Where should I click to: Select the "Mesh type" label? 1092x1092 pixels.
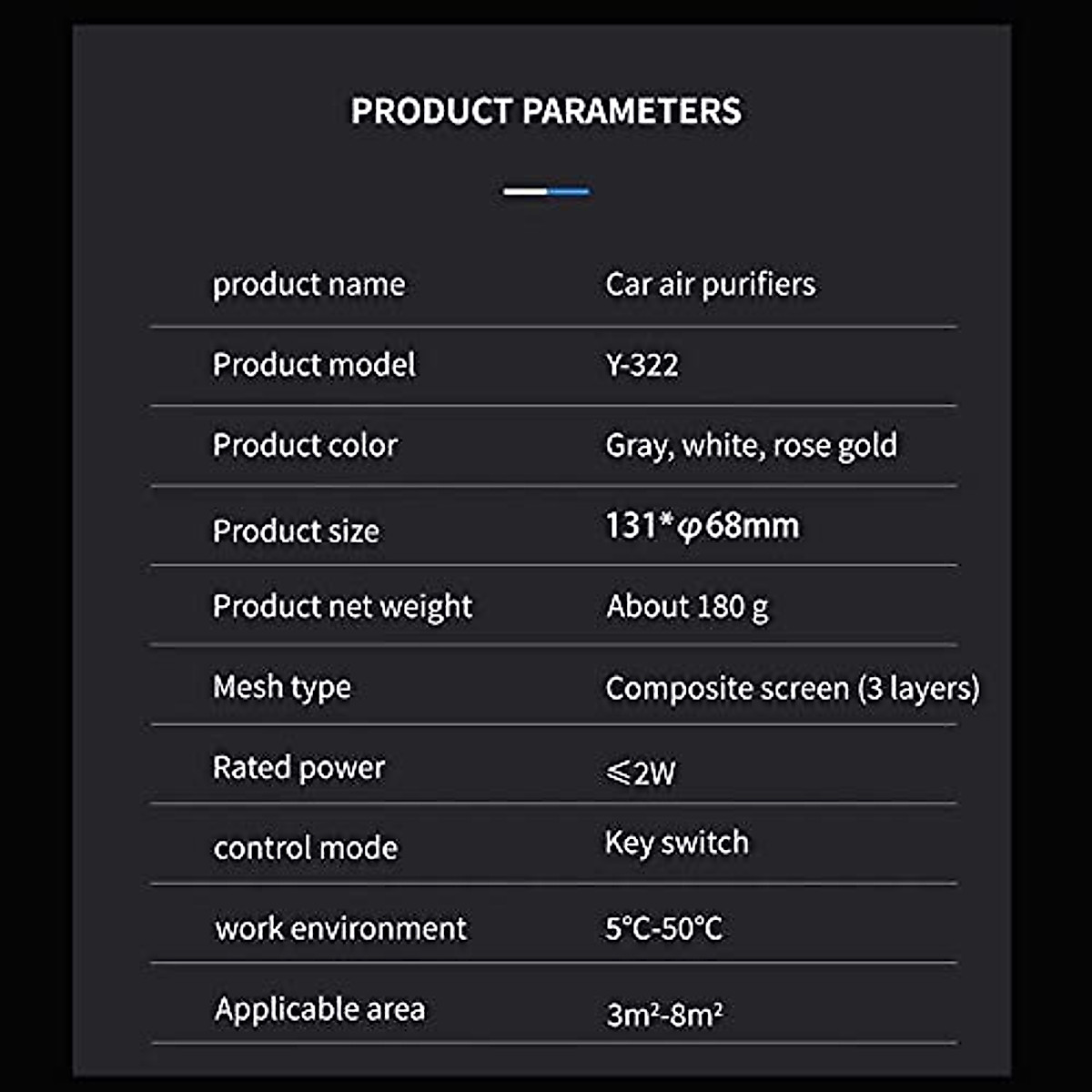(281, 687)
